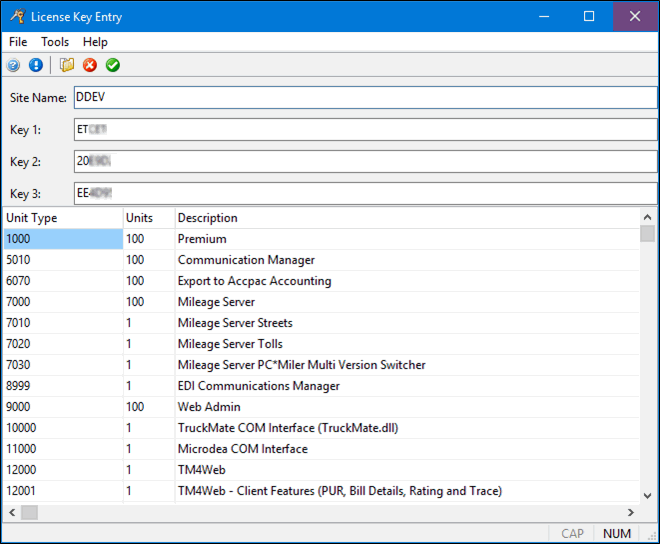Screen dimensions: 660x544
Task: Open the Tools menu
Action: tap(55, 42)
